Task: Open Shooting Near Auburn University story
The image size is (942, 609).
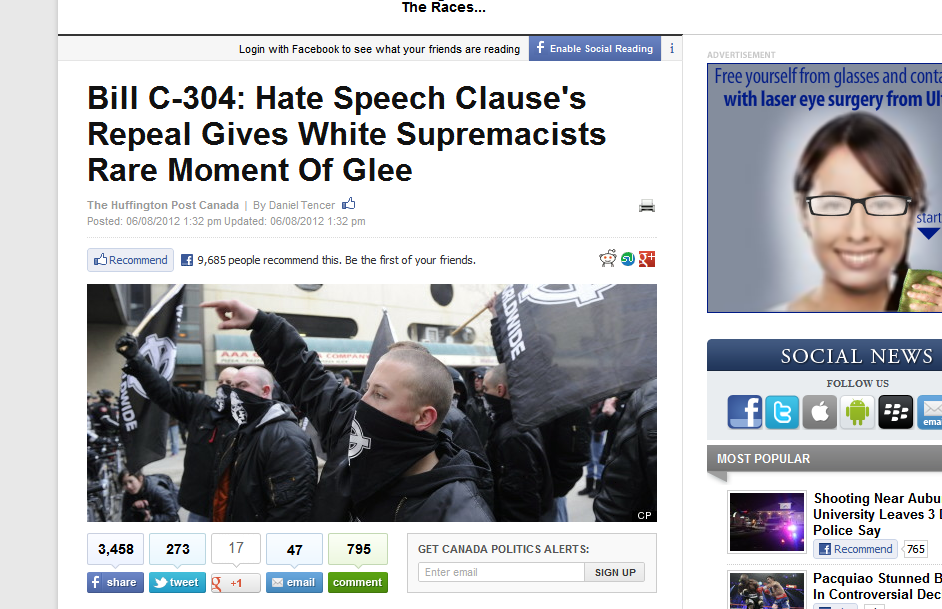Action: pos(877,514)
